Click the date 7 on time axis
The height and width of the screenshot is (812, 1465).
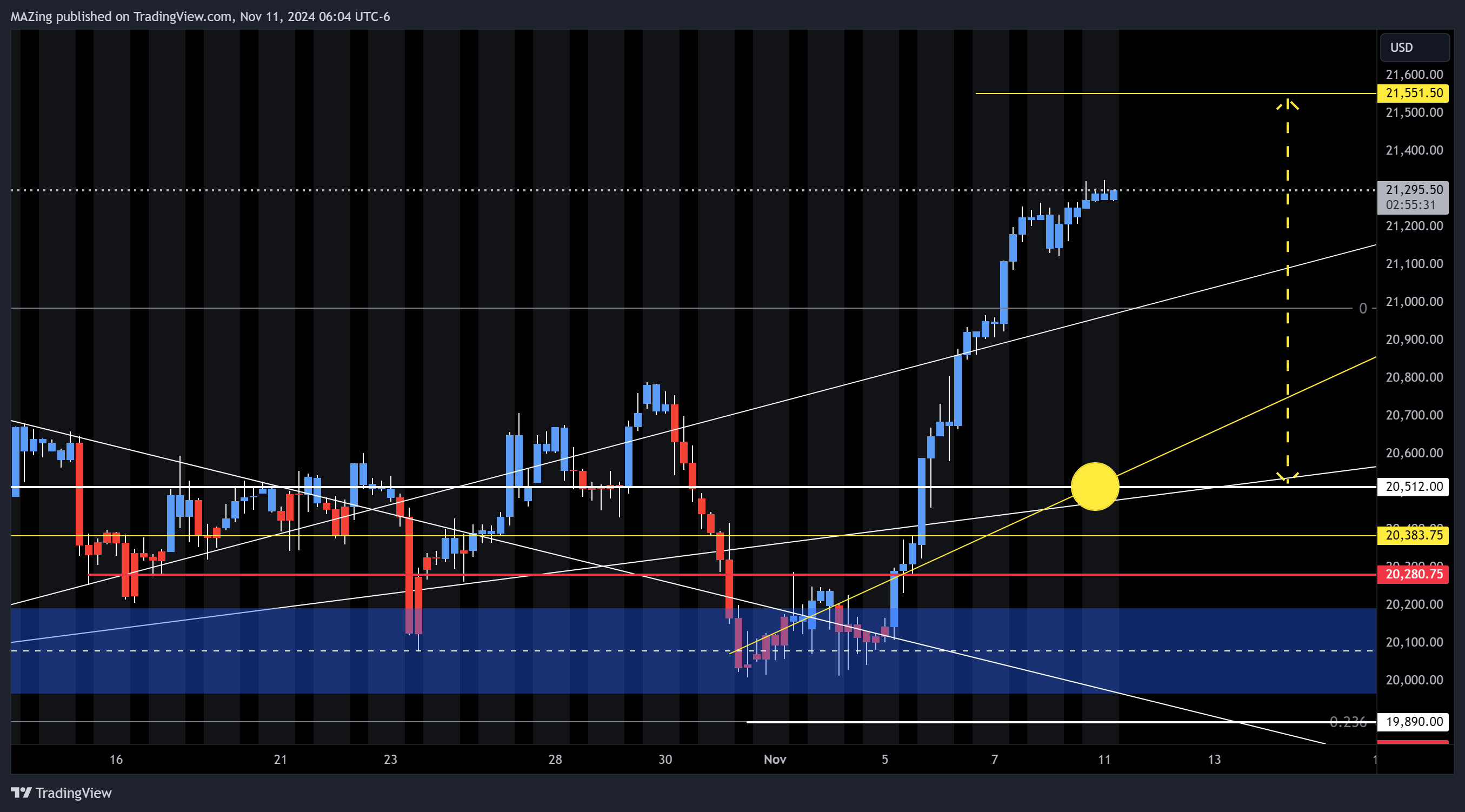point(994,760)
